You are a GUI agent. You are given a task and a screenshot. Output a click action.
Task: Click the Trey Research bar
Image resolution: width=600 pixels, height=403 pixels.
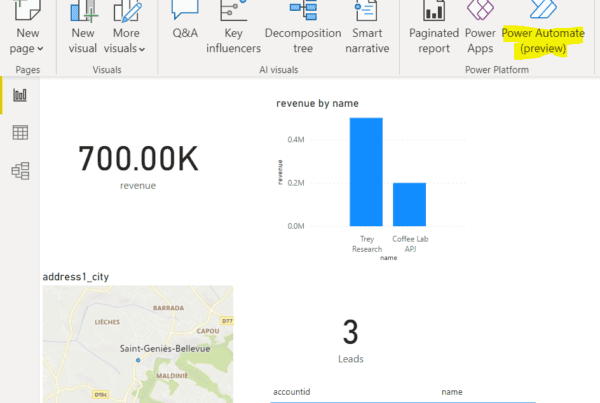(x=366, y=172)
